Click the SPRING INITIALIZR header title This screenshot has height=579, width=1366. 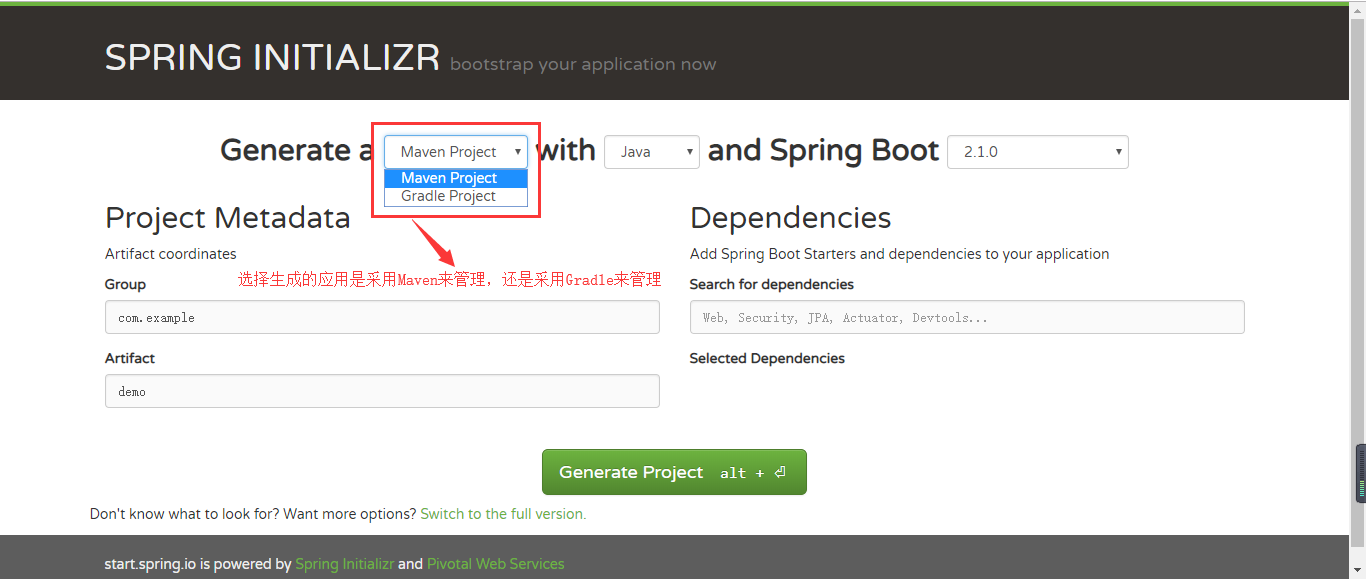coord(272,58)
